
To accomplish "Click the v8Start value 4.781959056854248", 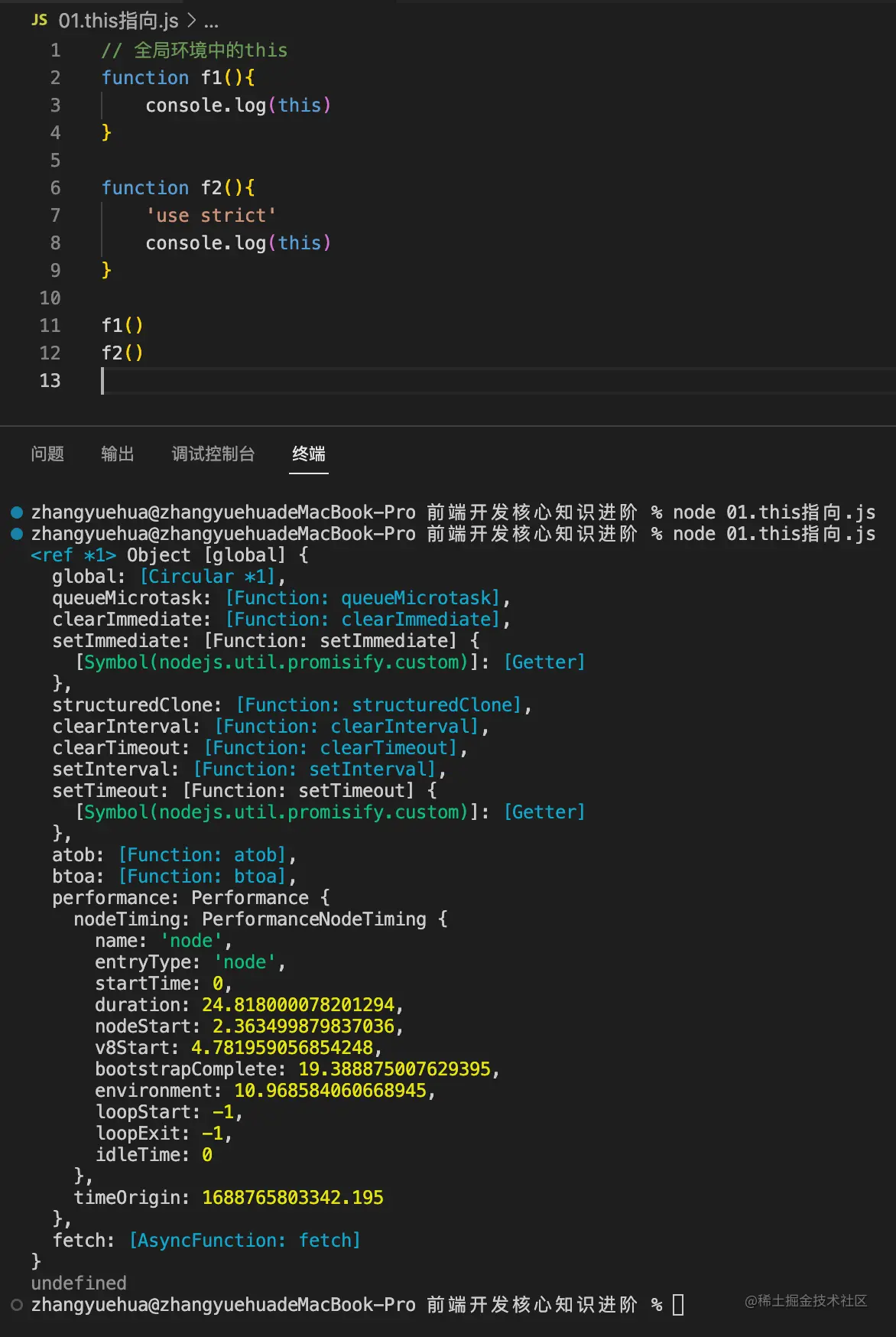I will (x=282, y=1048).
